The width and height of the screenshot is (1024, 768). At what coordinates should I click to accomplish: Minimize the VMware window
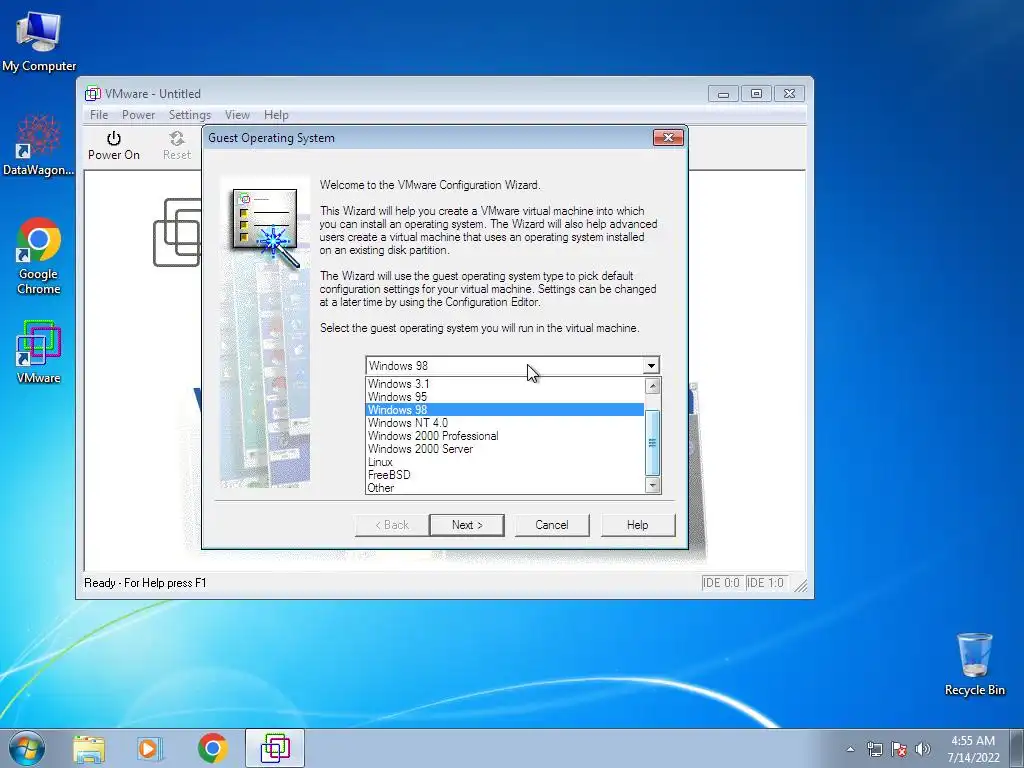[x=723, y=94]
